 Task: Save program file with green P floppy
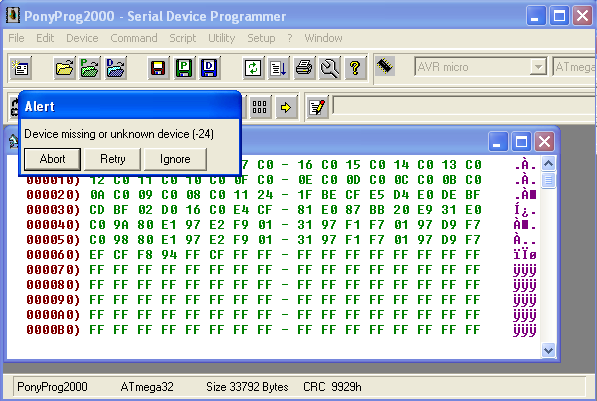coord(184,69)
